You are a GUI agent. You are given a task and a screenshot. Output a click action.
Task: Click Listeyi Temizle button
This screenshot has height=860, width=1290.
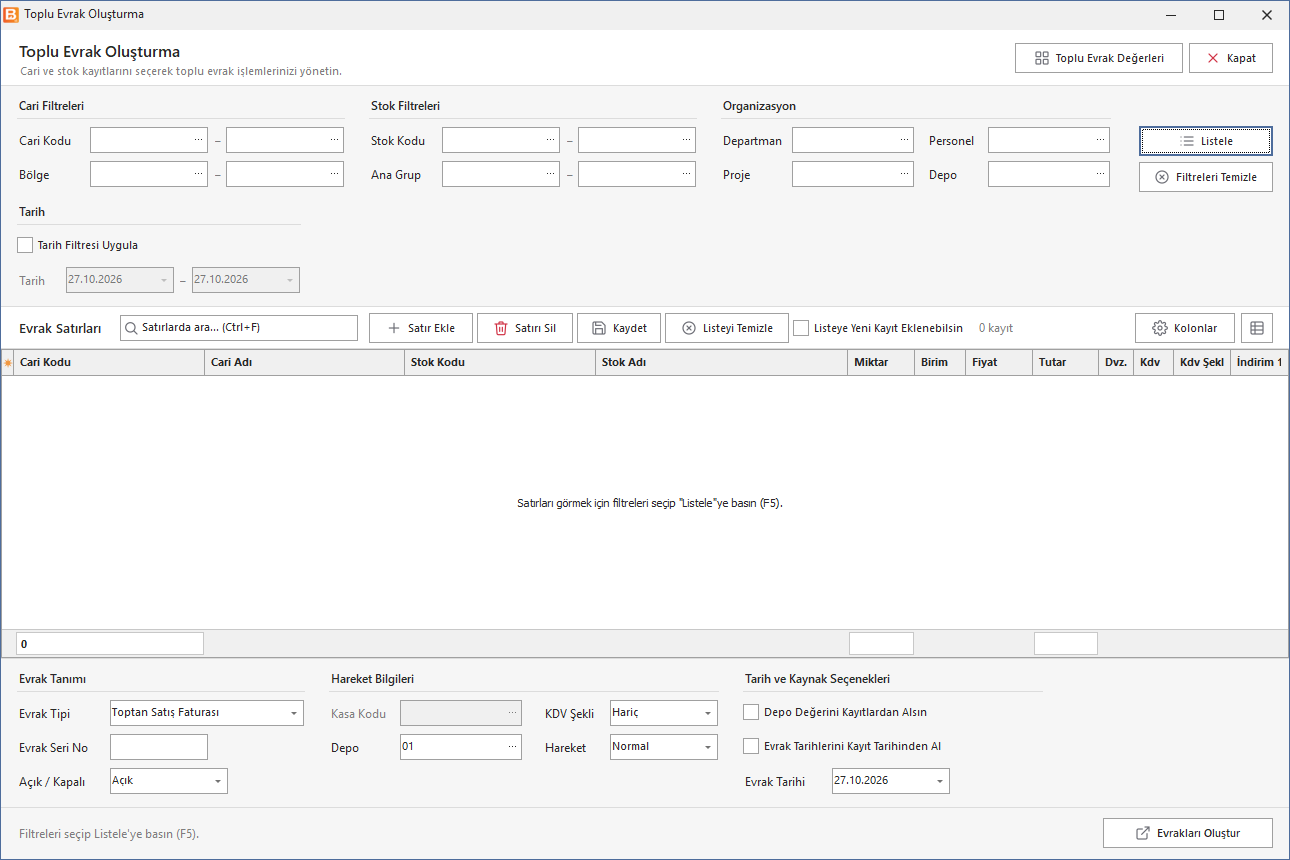tap(727, 328)
